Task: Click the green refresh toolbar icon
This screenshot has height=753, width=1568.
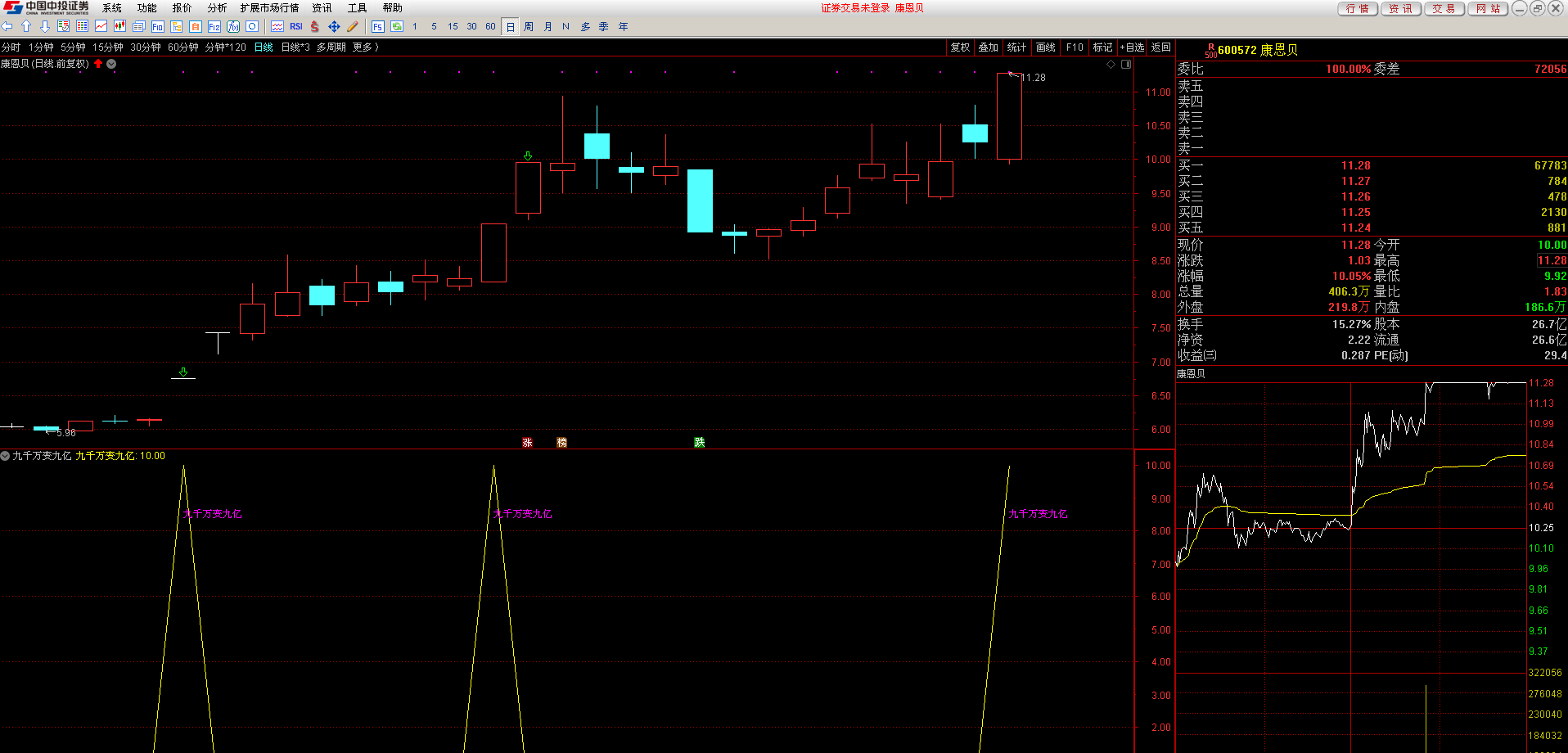Action: 397,26
